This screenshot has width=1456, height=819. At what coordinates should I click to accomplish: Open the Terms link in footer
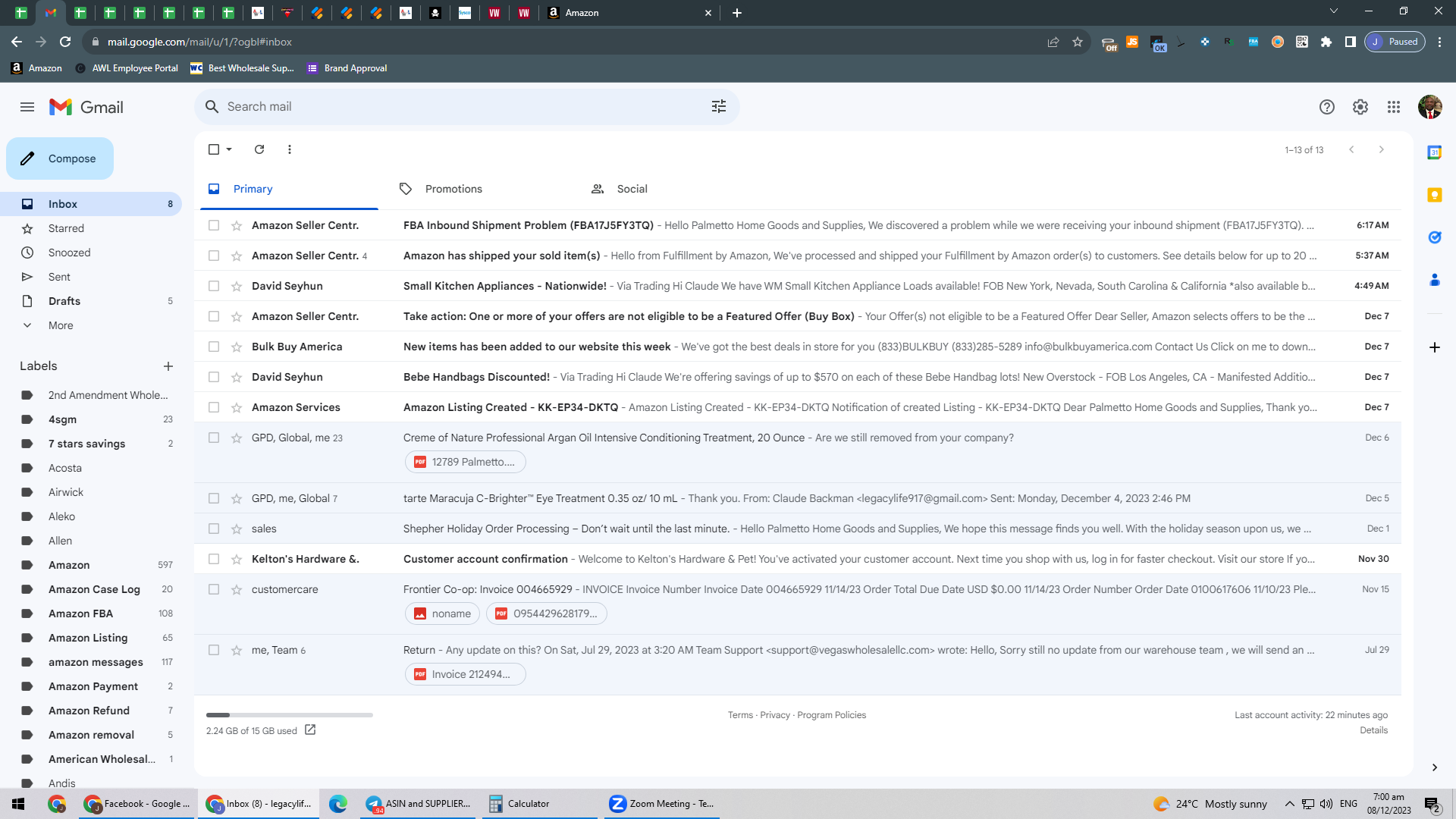740,715
